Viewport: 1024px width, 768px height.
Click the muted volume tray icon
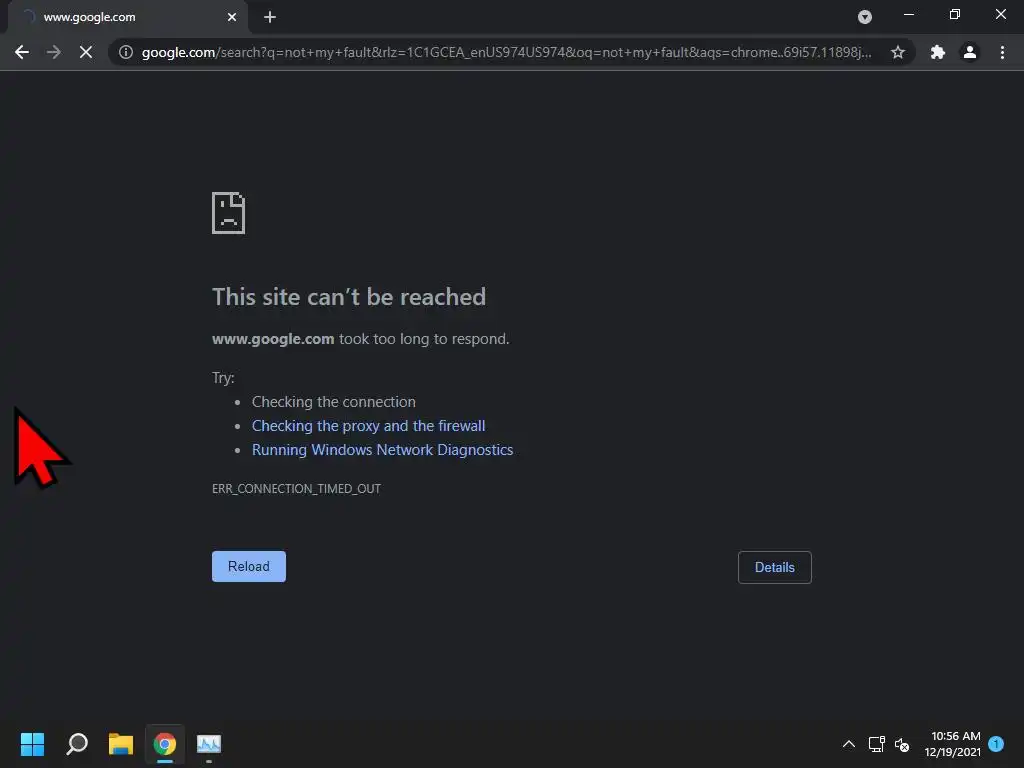902,744
